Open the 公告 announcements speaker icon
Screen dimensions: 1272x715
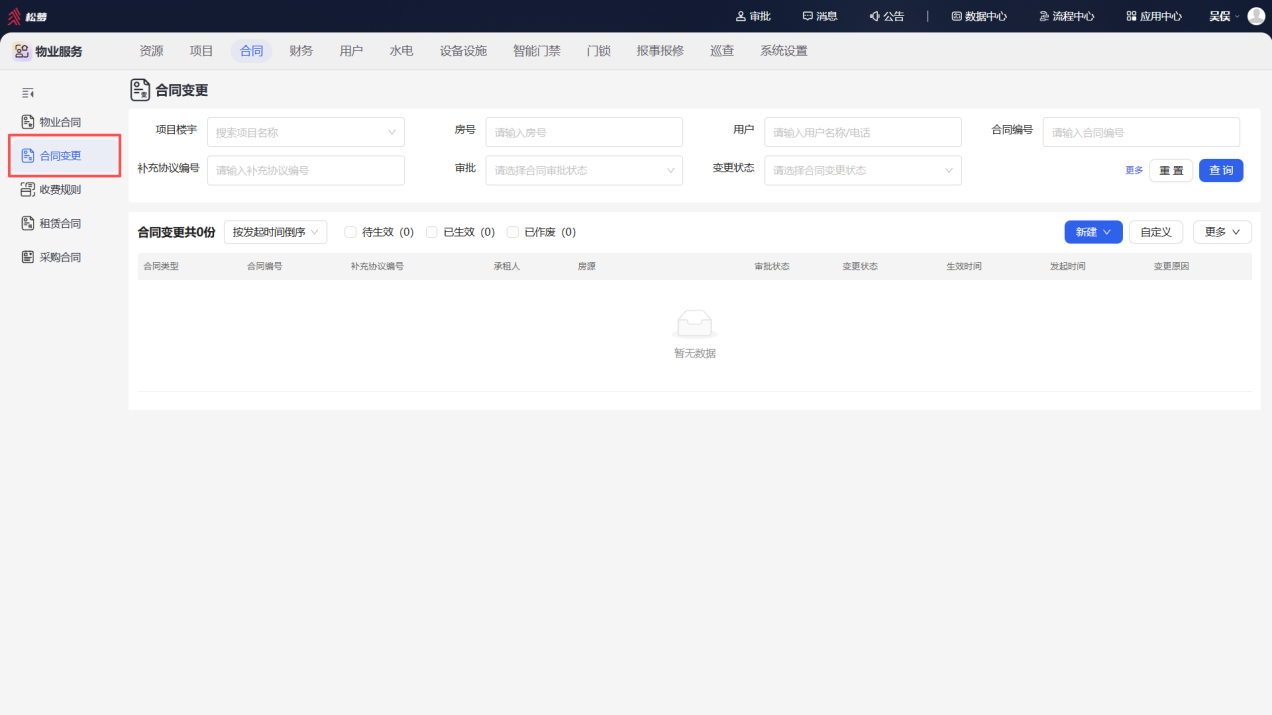874,16
